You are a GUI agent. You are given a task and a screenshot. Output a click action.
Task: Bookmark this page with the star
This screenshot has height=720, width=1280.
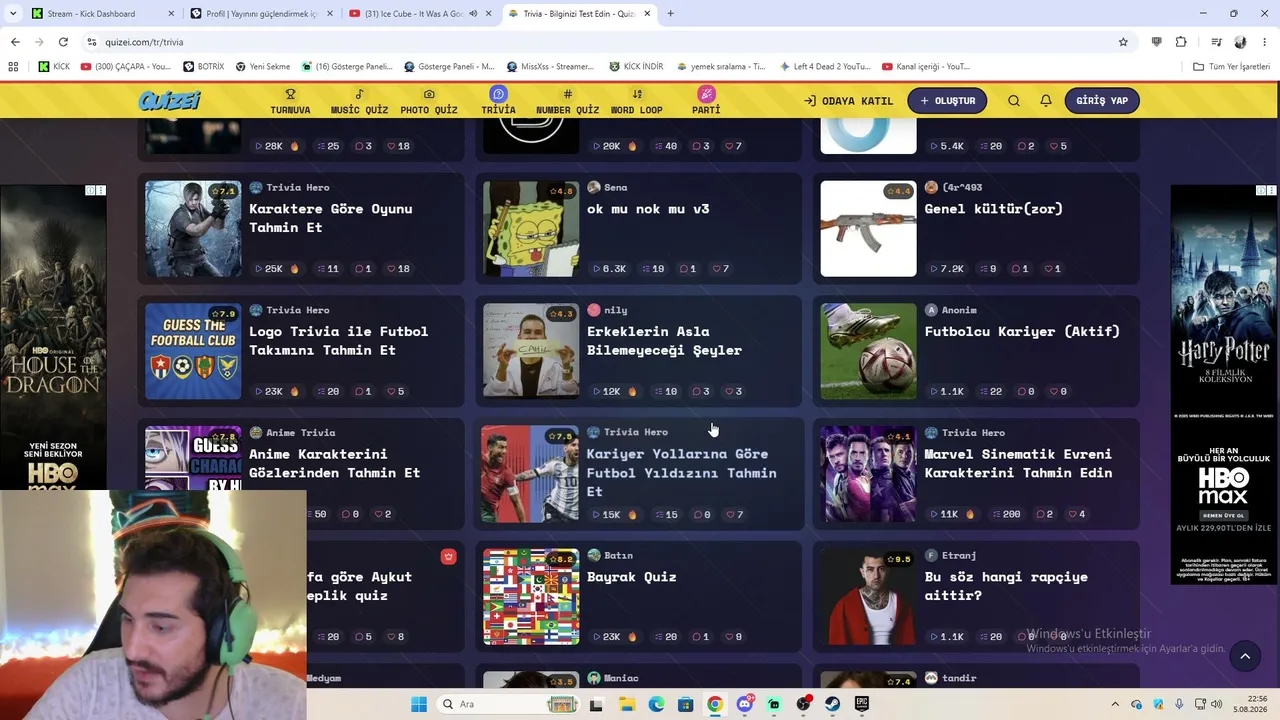pyautogui.click(x=1123, y=42)
